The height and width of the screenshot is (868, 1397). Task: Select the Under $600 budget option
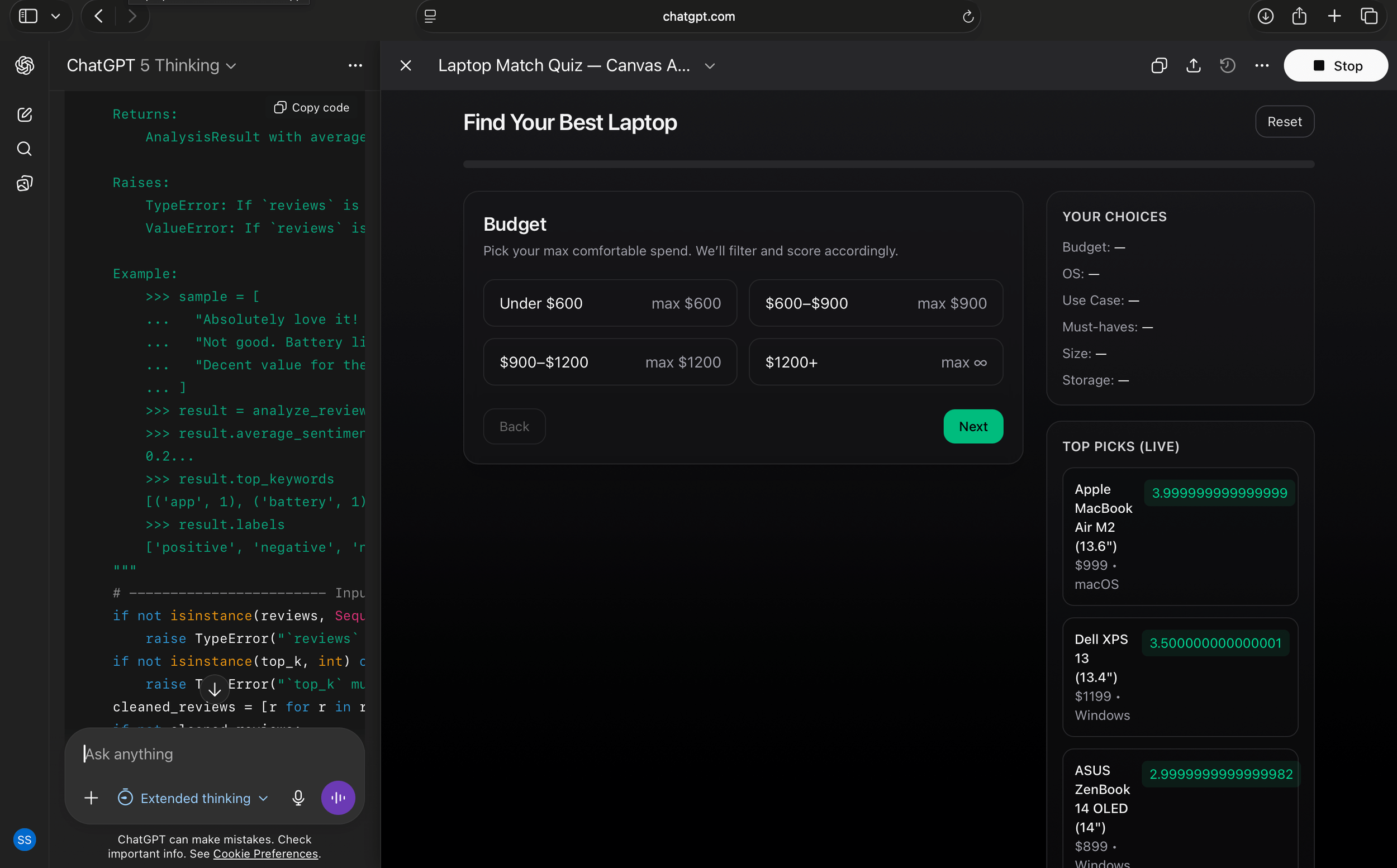pyautogui.click(x=610, y=303)
